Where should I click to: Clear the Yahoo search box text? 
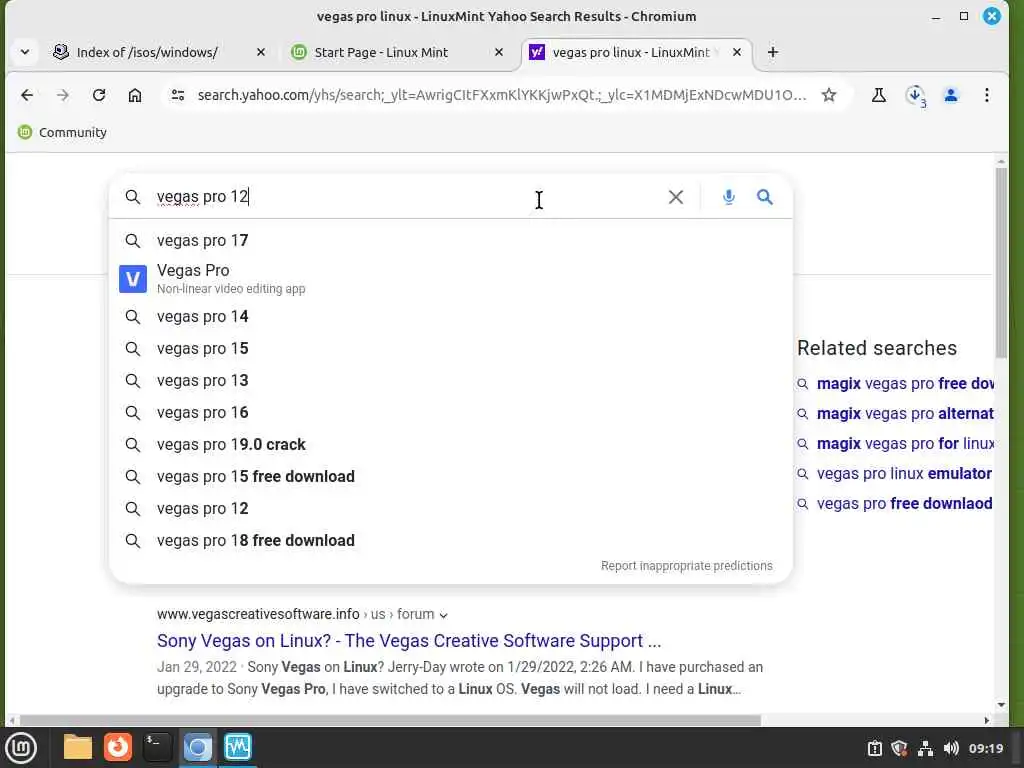[x=676, y=197]
